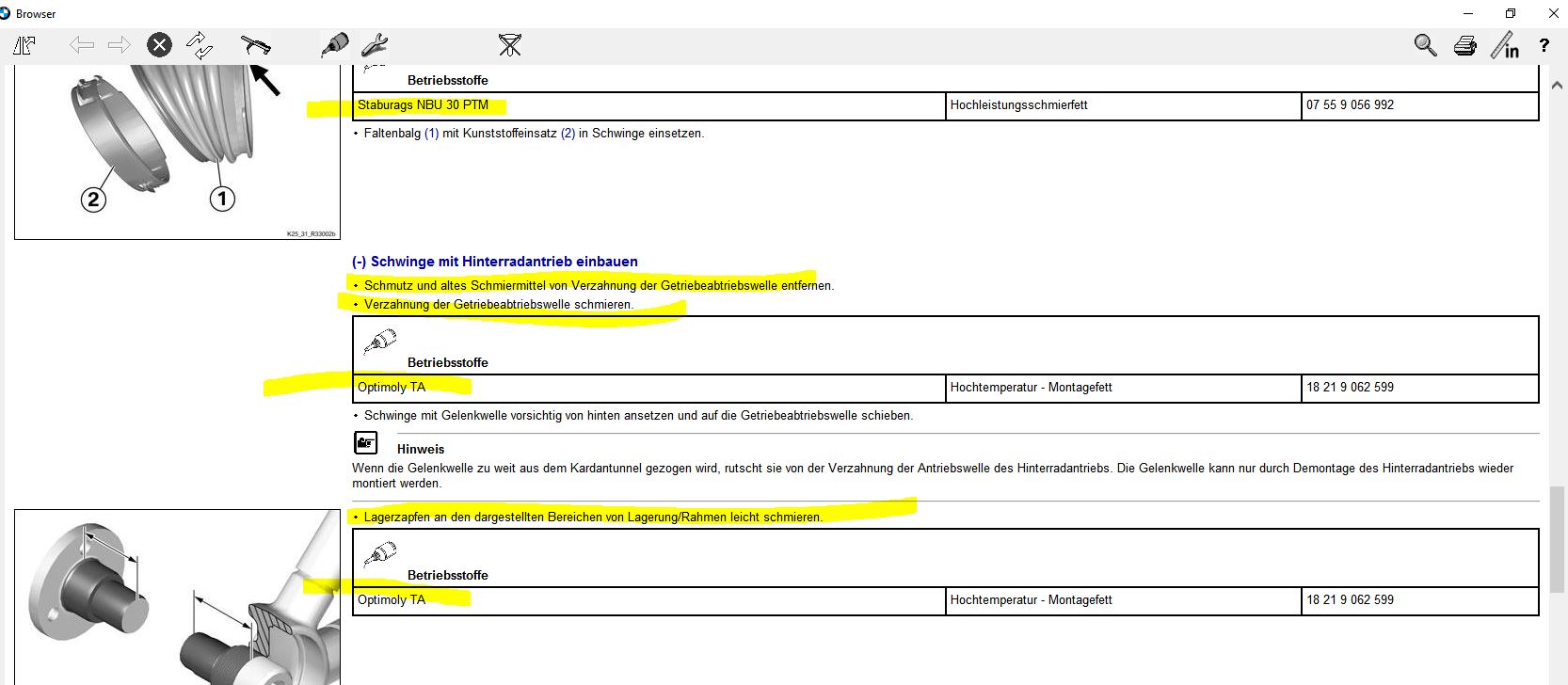The height and width of the screenshot is (685, 1568).
Task: Collapse section with the (-) marker
Action: pos(359,262)
